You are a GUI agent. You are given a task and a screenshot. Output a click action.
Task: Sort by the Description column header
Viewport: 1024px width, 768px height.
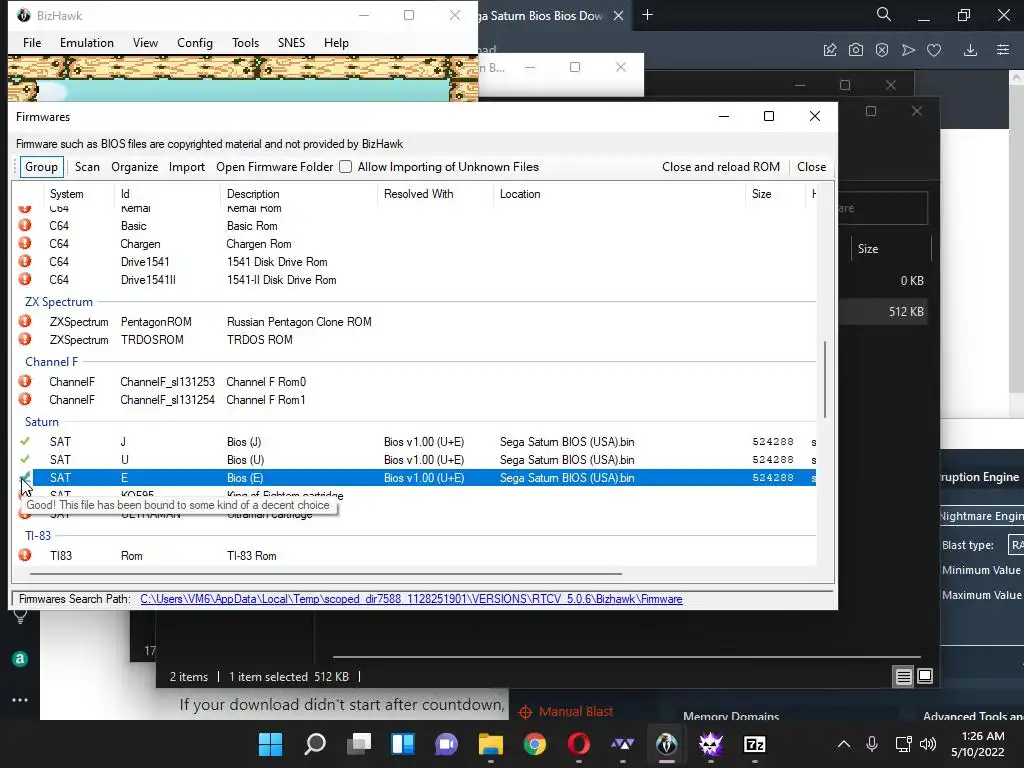253,194
